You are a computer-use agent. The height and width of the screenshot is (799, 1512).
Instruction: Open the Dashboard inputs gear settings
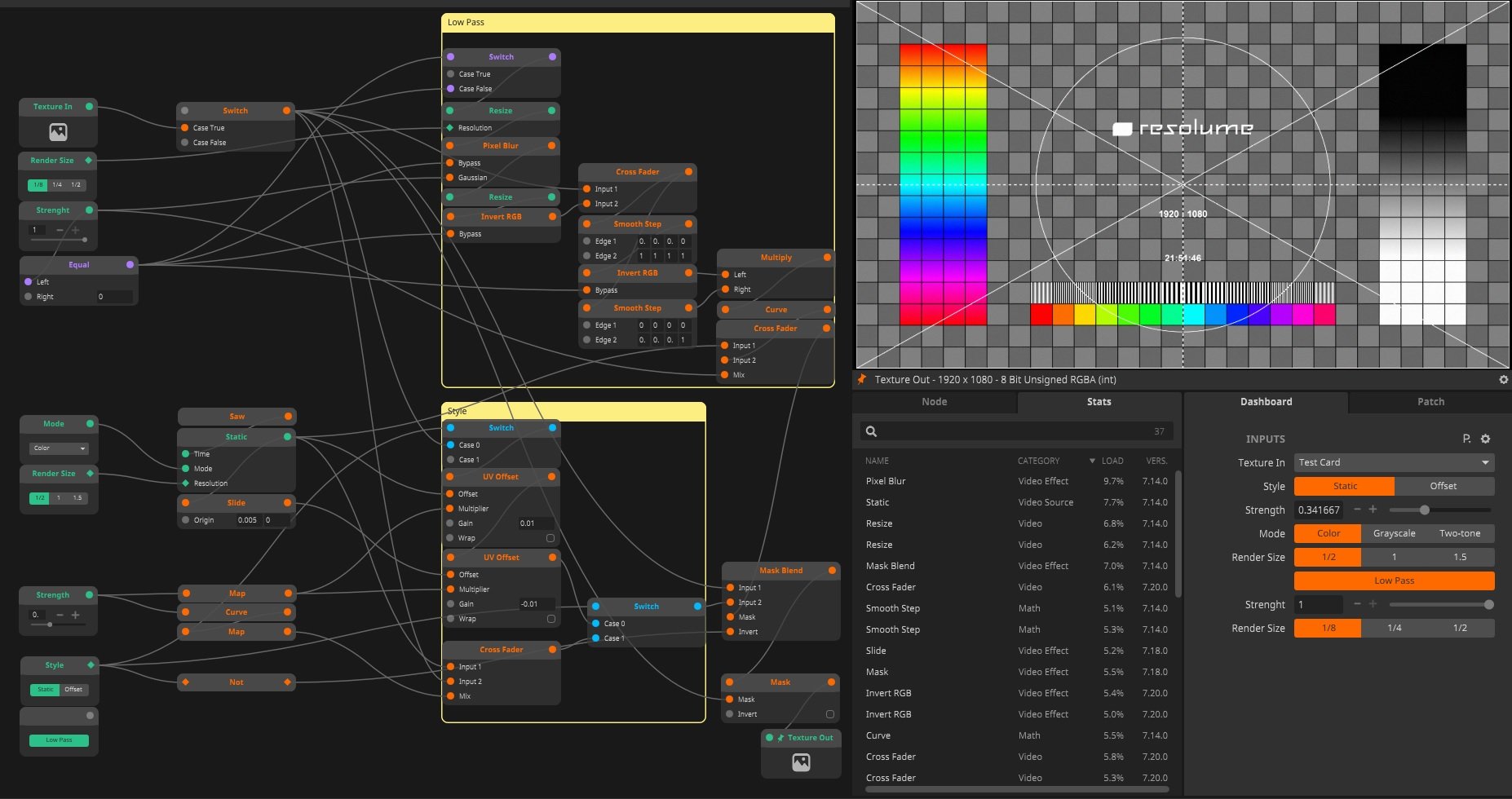coord(1485,439)
